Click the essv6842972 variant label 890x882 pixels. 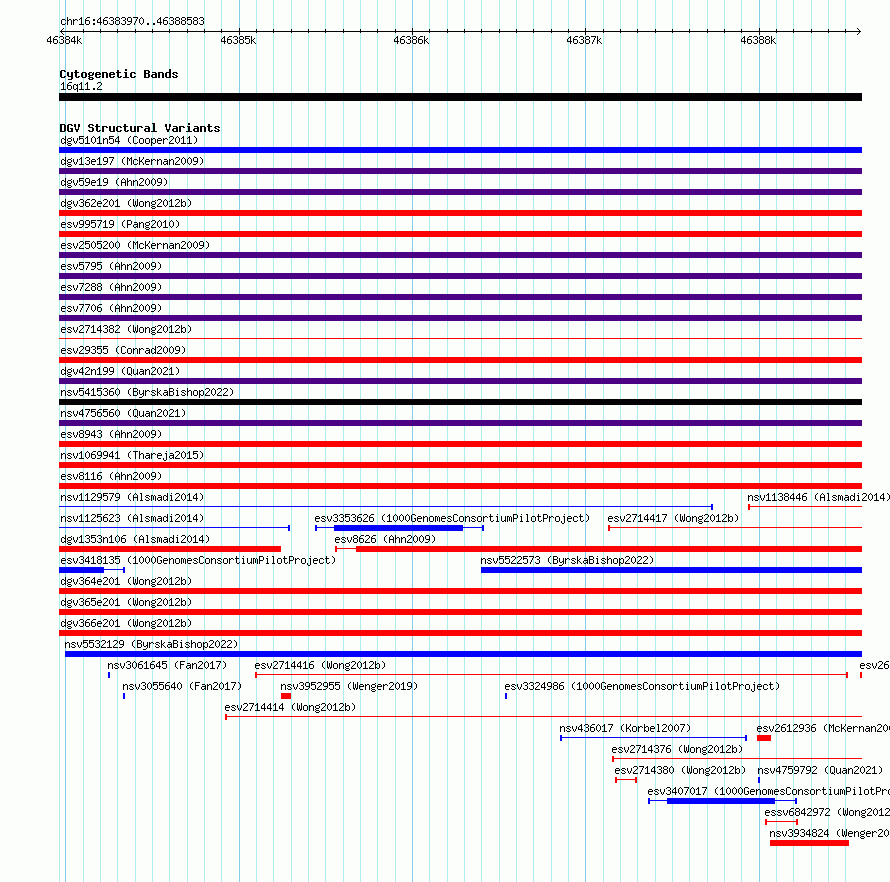tap(827, 812)
